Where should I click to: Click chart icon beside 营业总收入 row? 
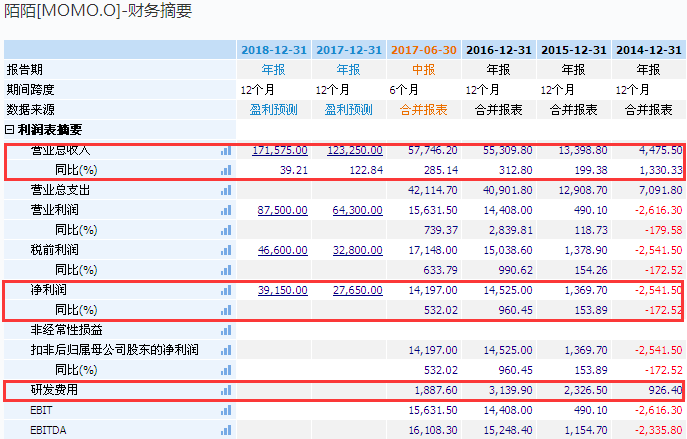[225, 150]
